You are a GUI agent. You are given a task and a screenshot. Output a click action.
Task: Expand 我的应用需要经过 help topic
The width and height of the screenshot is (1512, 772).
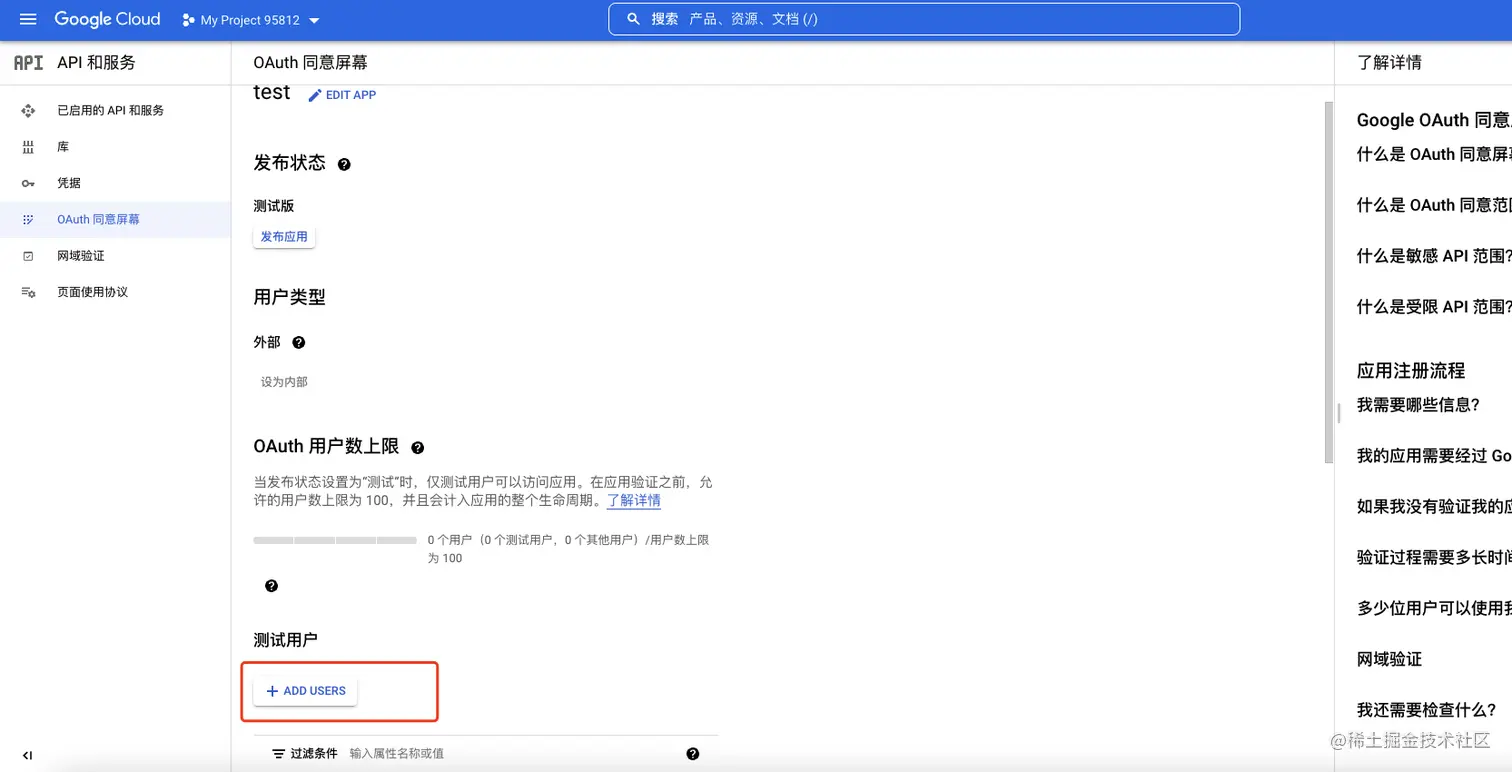point(1434,456)
